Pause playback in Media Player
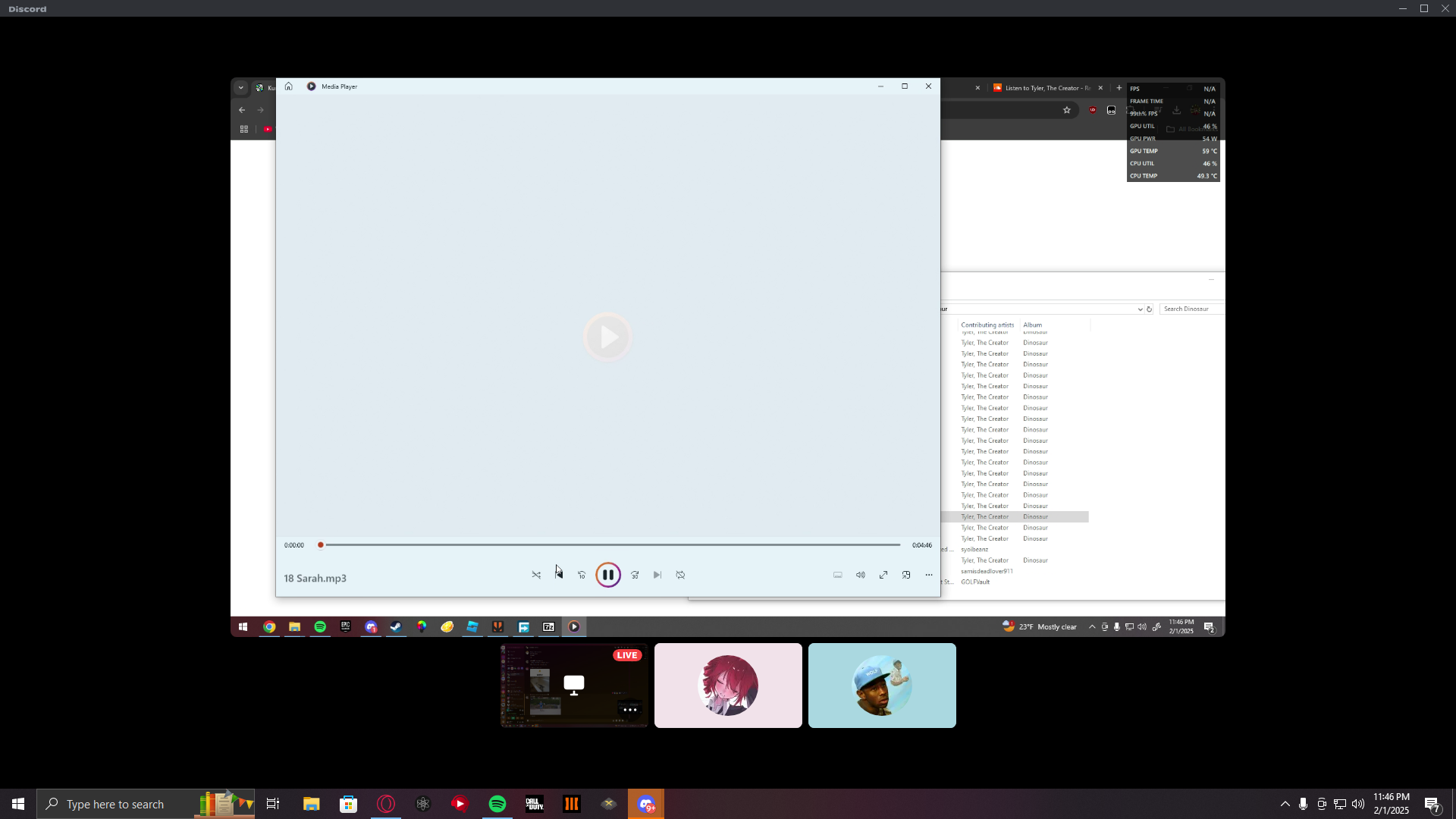 pyautogui.click(x=607, y=575)
